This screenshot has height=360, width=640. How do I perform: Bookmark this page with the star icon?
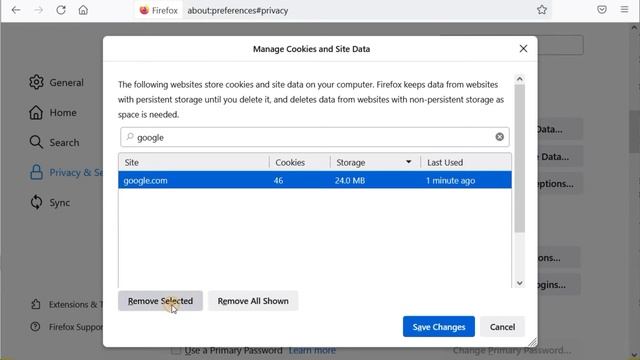click(x=542, y=10)
